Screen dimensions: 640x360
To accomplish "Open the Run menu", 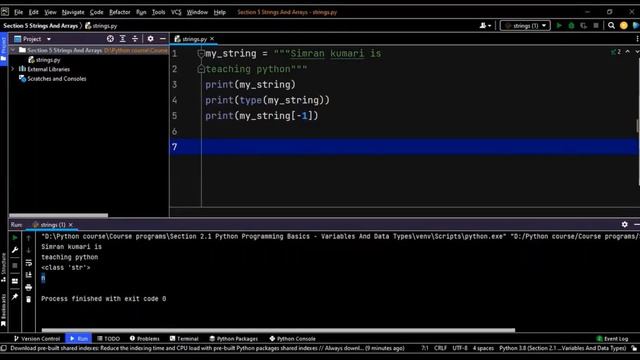I will tap(141, 12).
